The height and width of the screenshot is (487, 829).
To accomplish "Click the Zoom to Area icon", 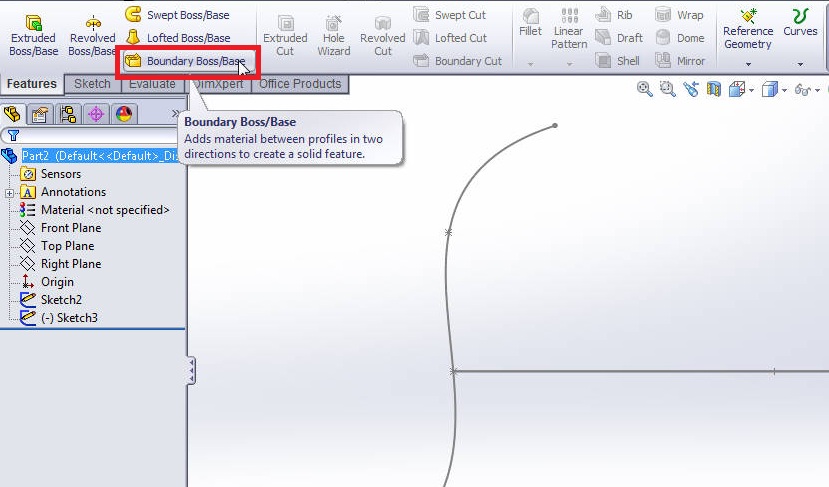I will (x=668, y=89).
